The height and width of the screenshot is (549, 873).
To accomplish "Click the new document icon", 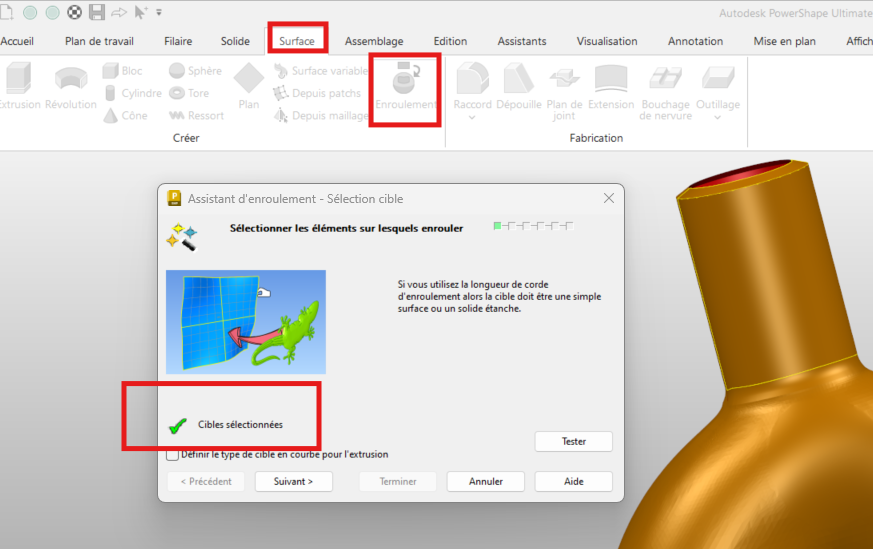I will (6, 12).
